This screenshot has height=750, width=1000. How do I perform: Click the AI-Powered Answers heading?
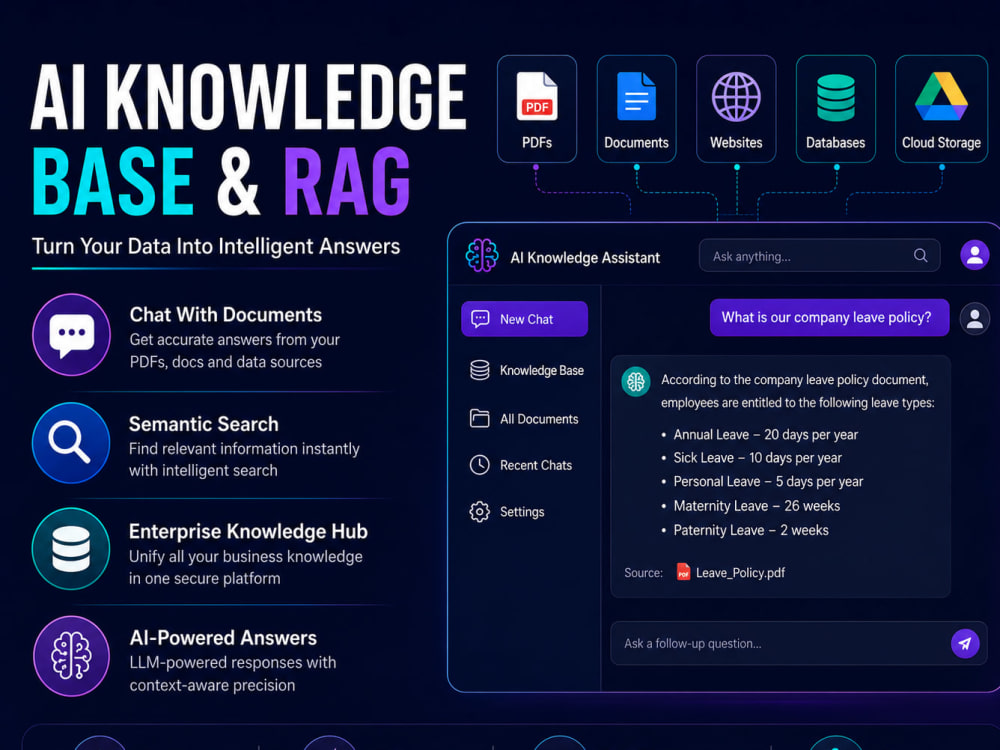tap(223, 638)
